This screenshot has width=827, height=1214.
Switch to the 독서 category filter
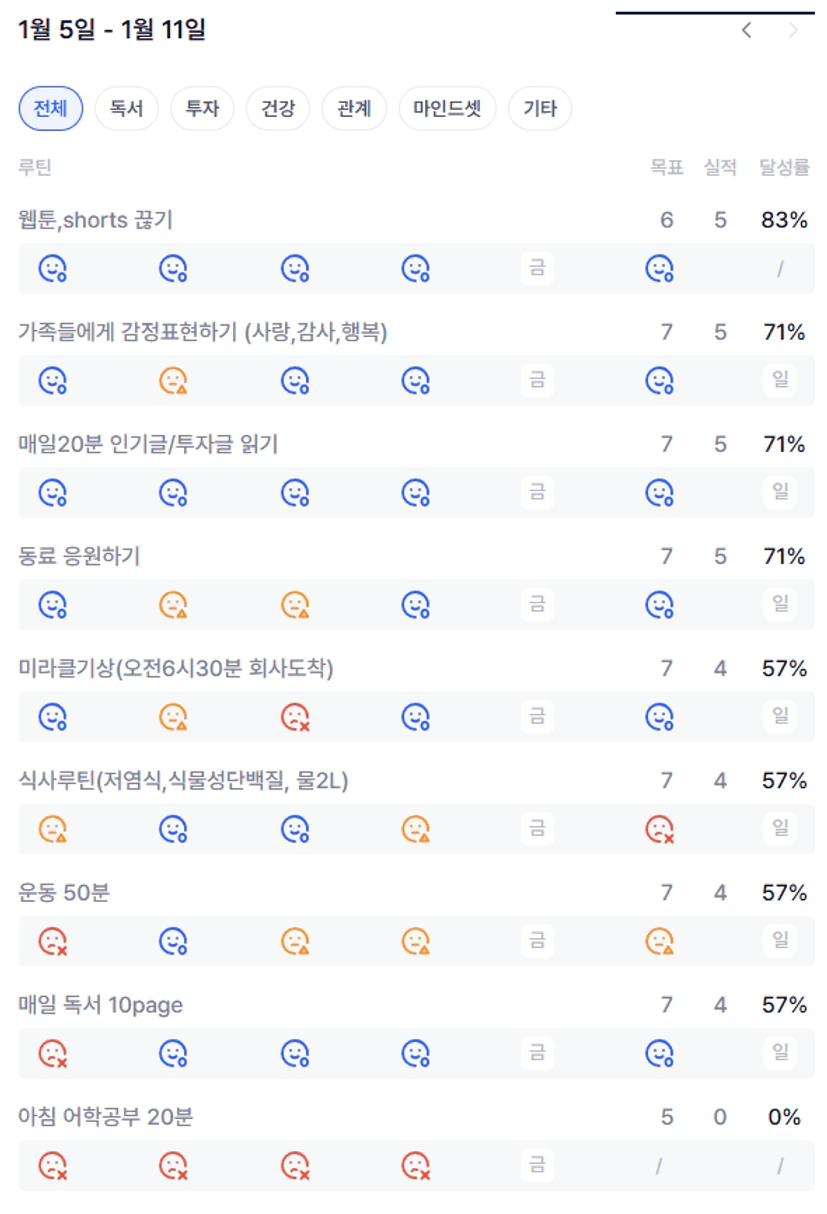click(126, 108)
